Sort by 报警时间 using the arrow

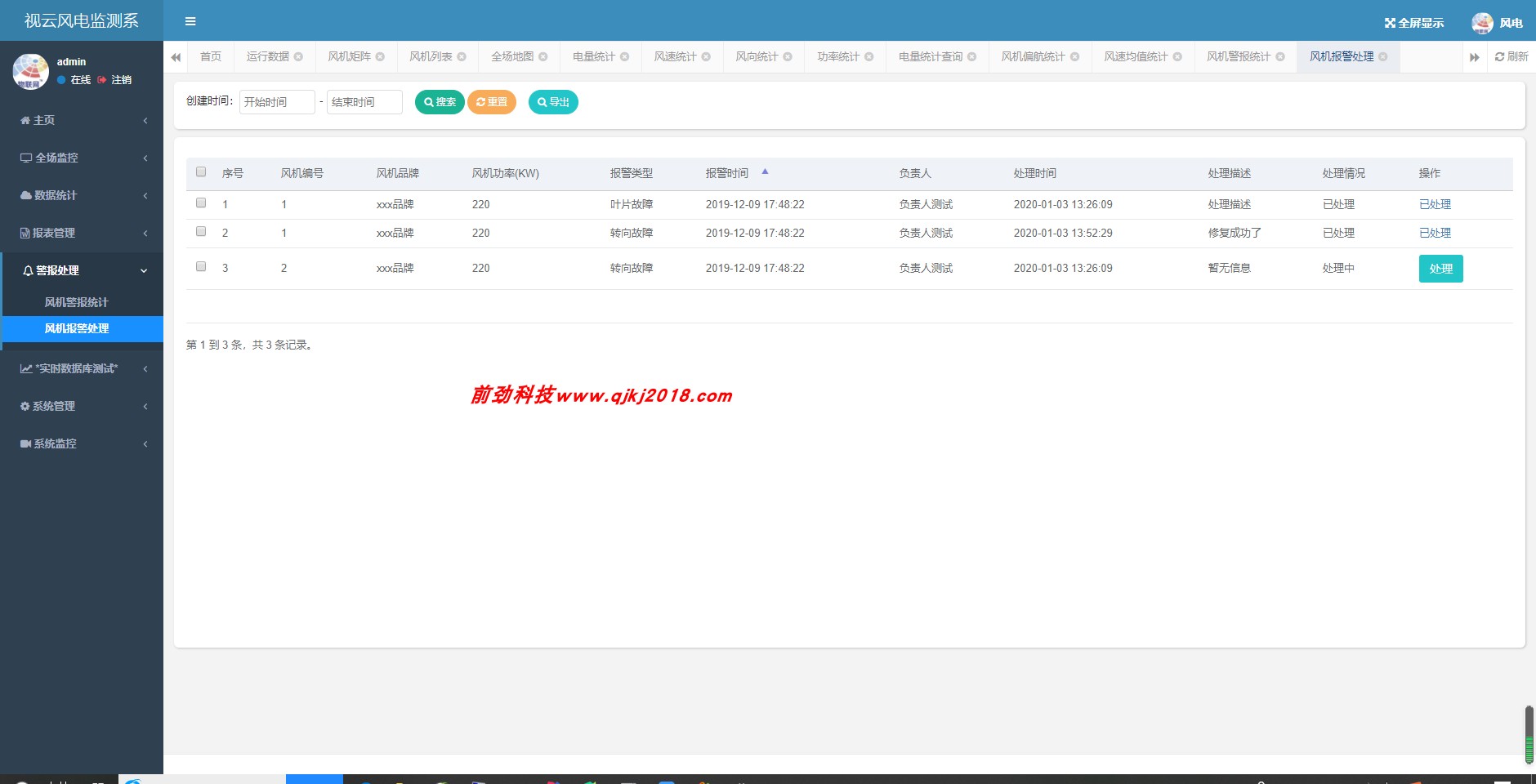coord(766,171)
